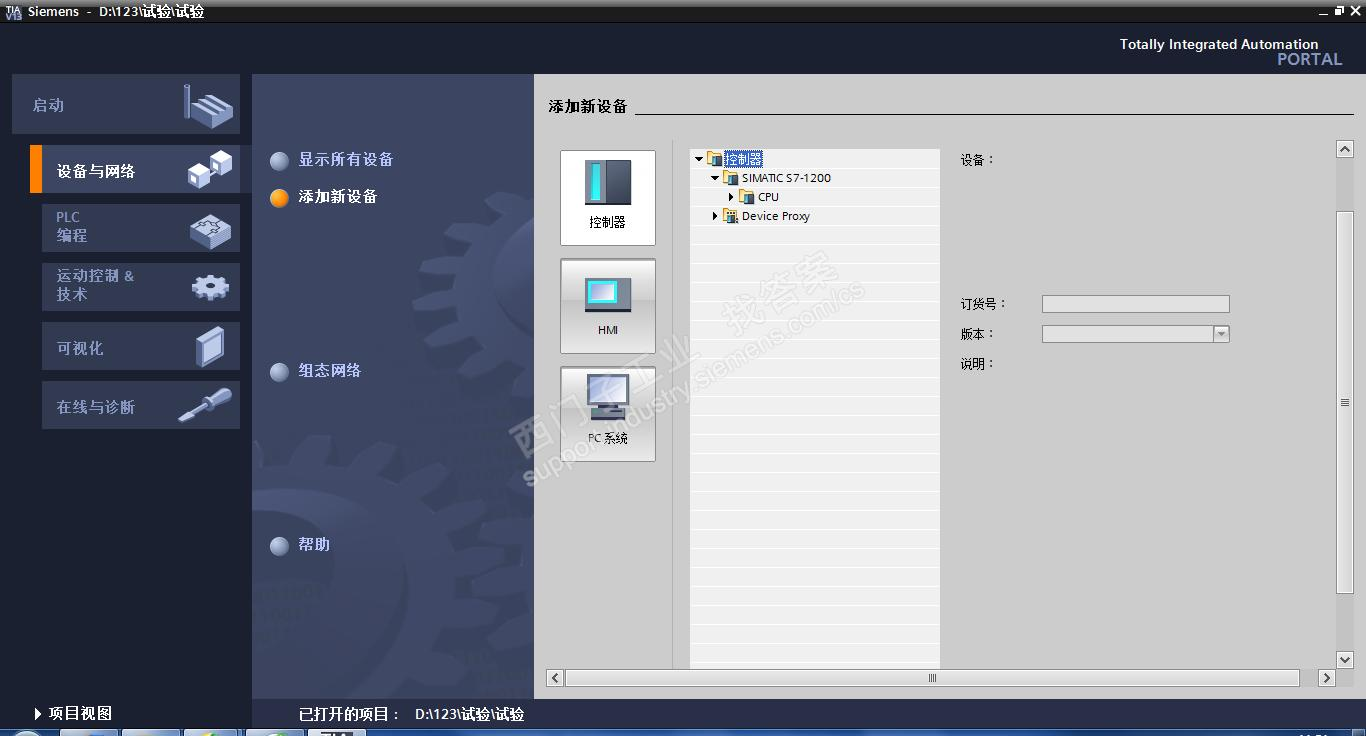
Task: Click the vertical scrollbar thumb
Action: (1345, 402)
